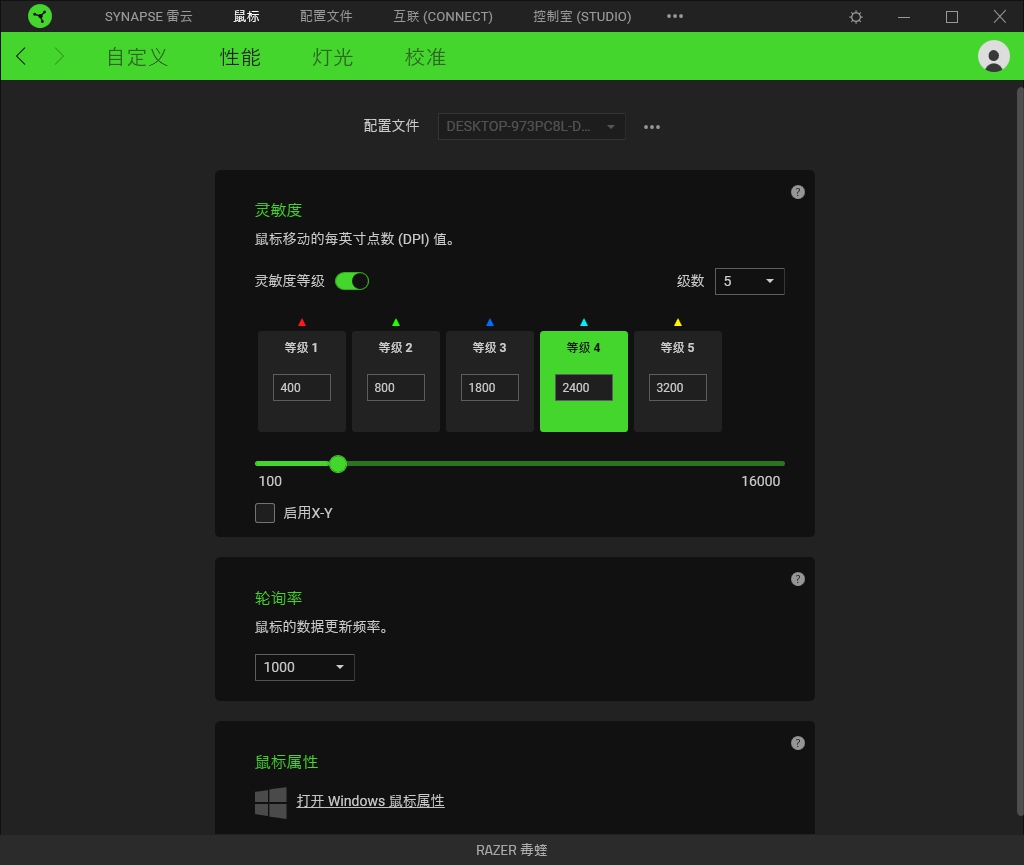The height and width of the screenshot is (865, 1024).
Task: Click the DPI slider handle
Action: coord(338,464)
